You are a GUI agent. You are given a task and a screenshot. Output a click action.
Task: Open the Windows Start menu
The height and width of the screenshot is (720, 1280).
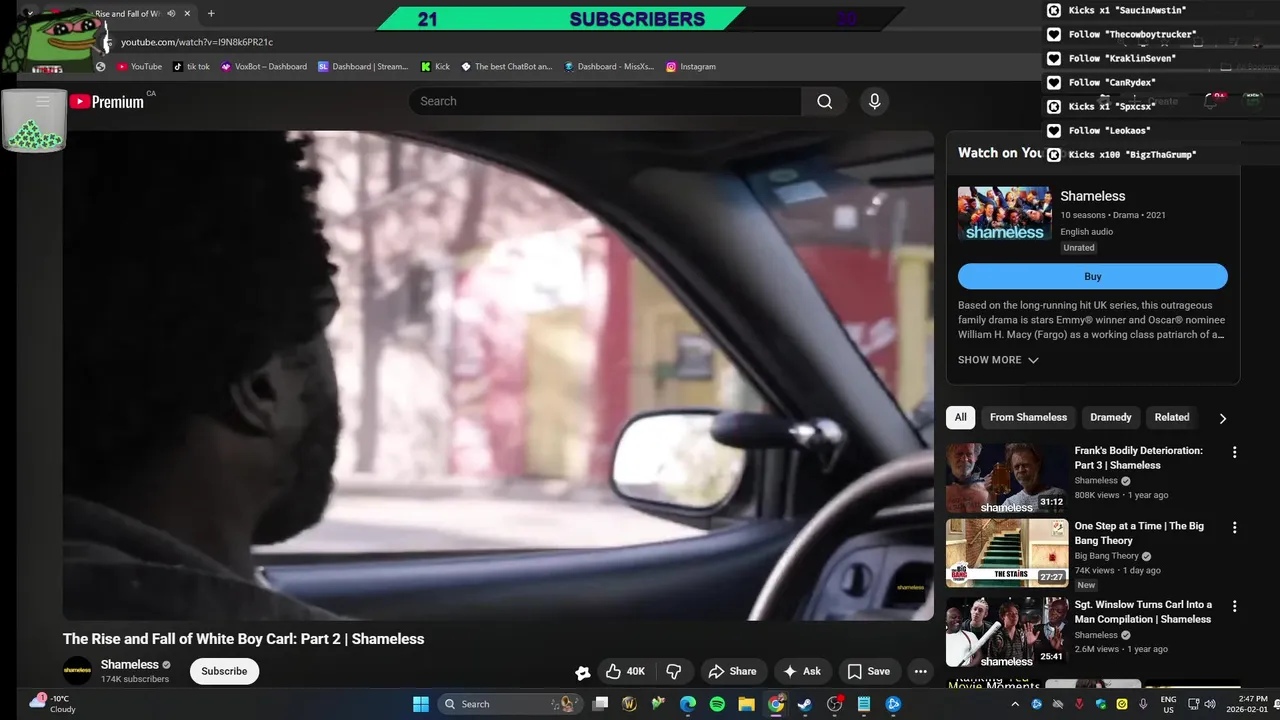(420, 704)
